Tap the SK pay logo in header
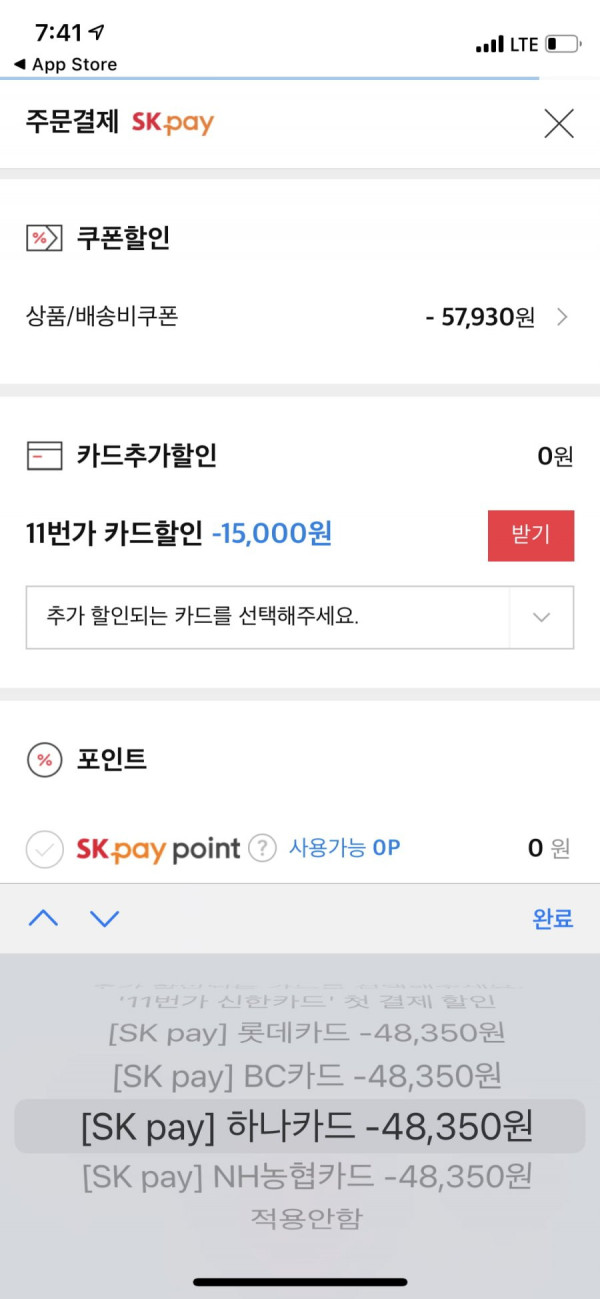Screen dimensions: 600x1299 click(173, 123)
